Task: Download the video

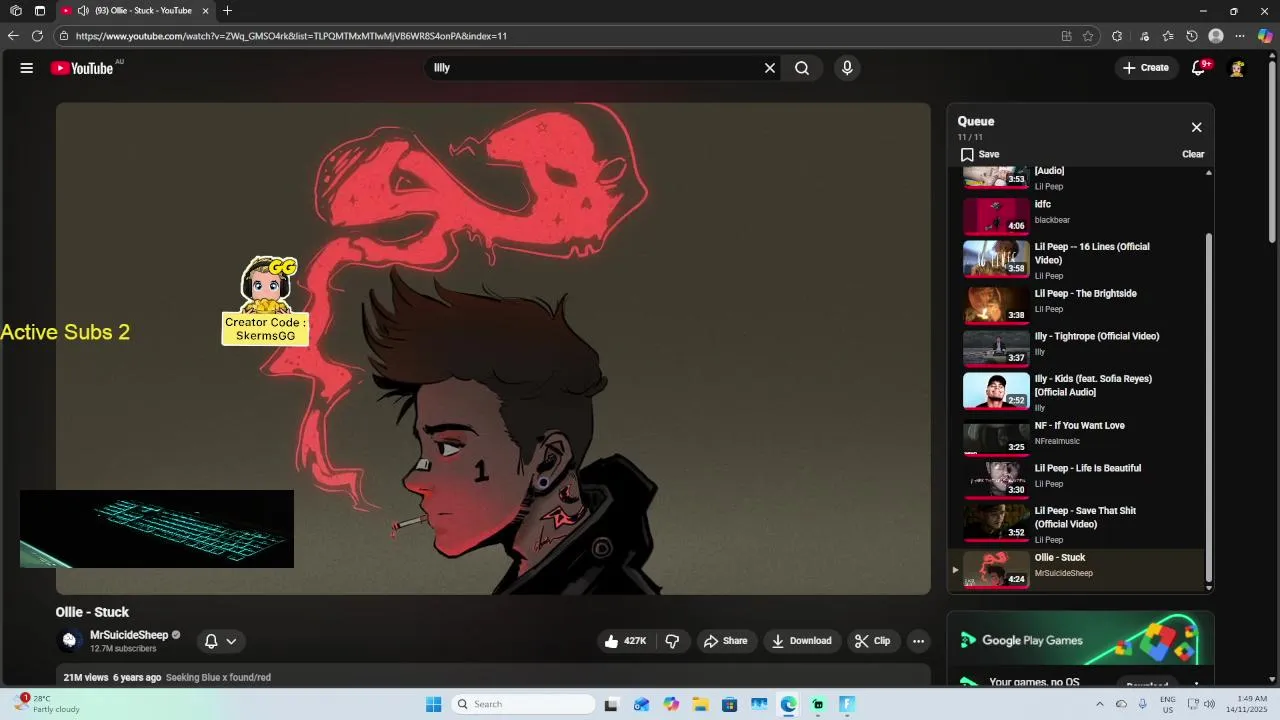Action: 802,641
